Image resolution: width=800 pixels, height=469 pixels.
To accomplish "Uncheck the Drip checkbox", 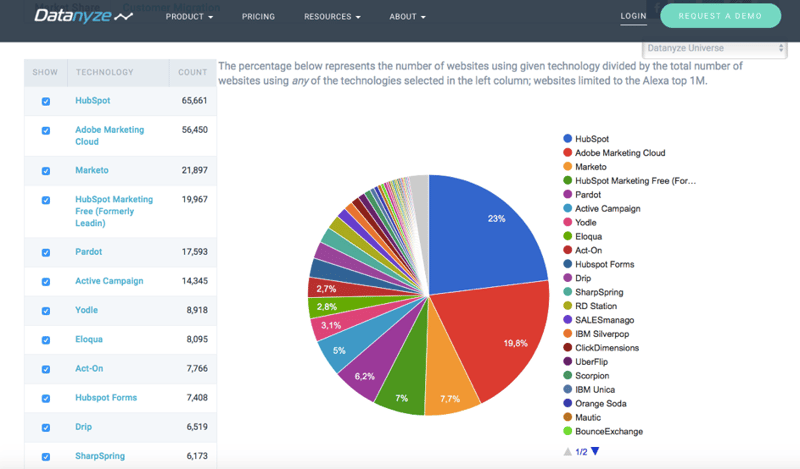I will coord(46,428).
